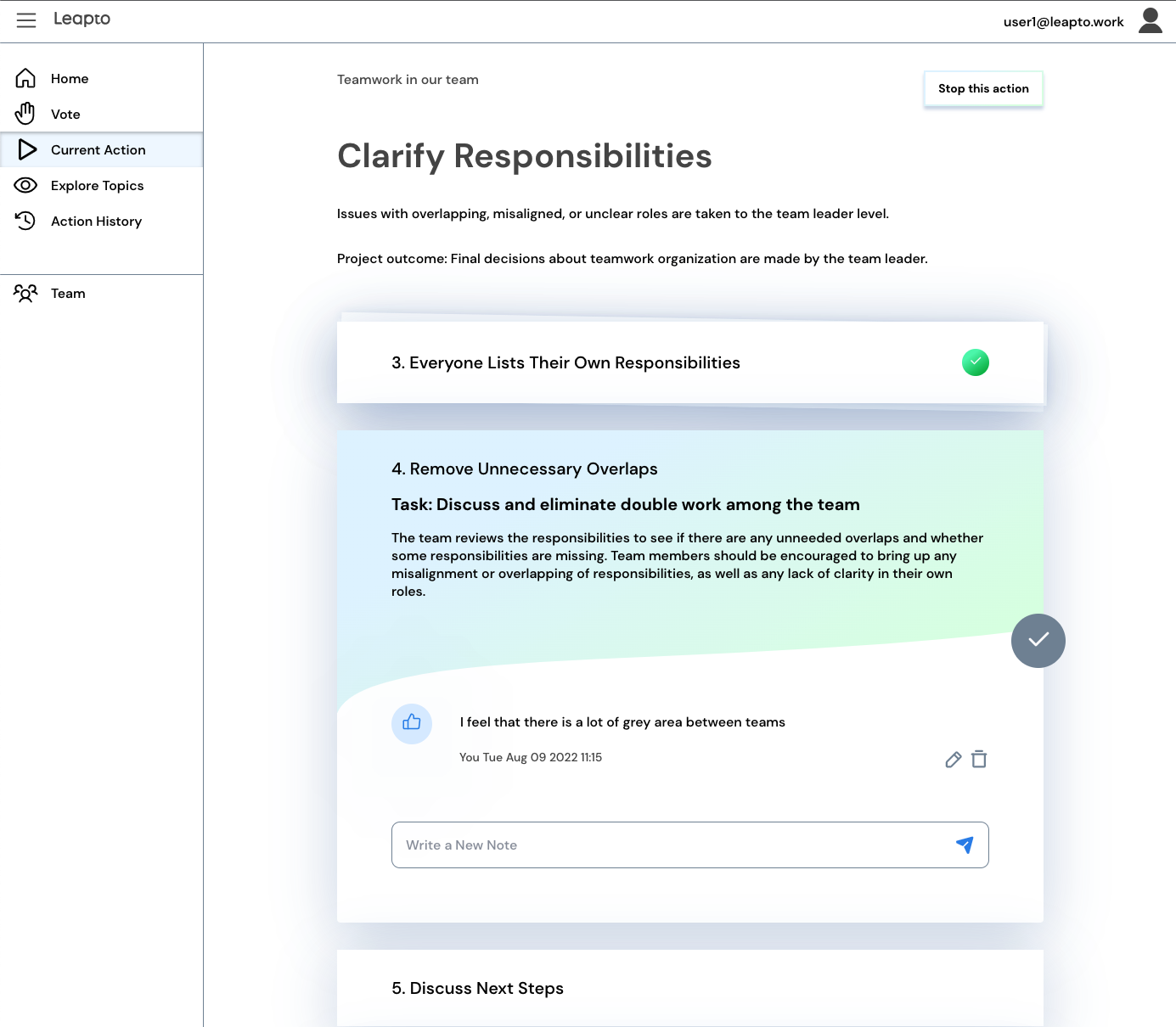Image resolution: width=1176 pixels, height=1027 pixels.
Task: Click the Home house icon
Action: pyautogui.click(x=25, y=78)
